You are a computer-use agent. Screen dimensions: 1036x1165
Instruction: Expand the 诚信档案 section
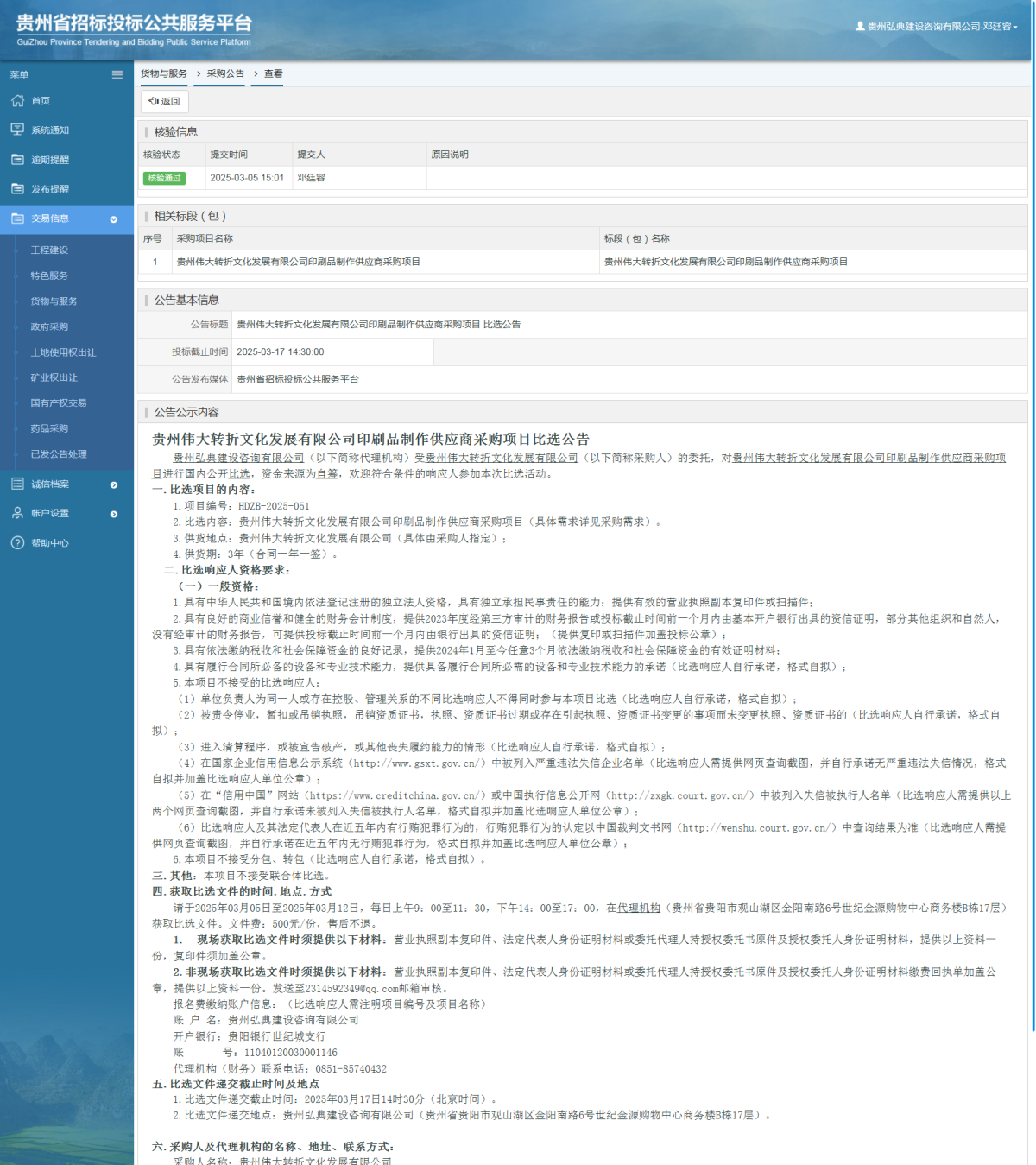112,484
